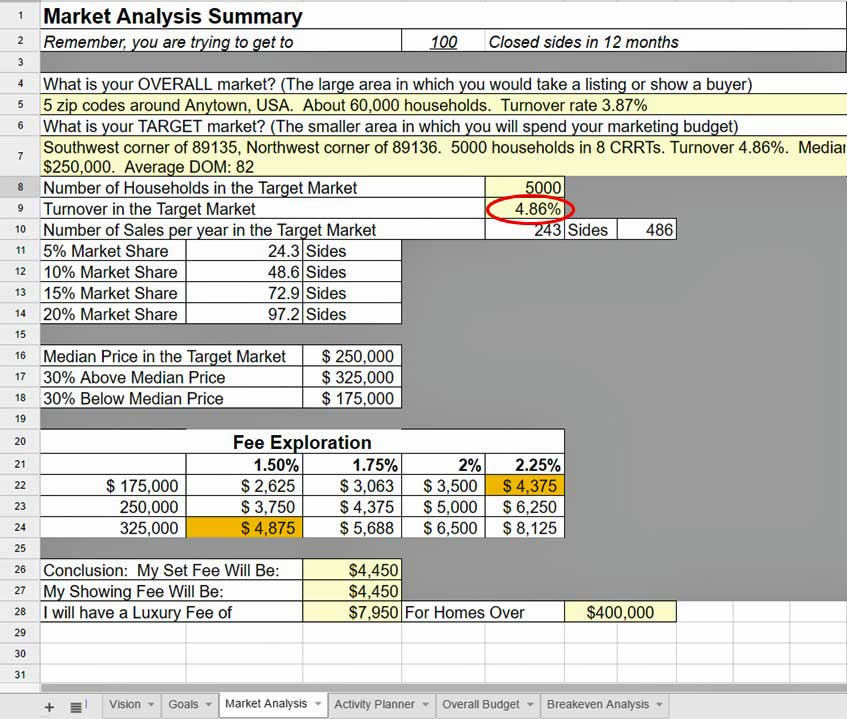This screenshot has height=719, width=847.
Task: Select row header 15
Action: (x=19, y=335)
